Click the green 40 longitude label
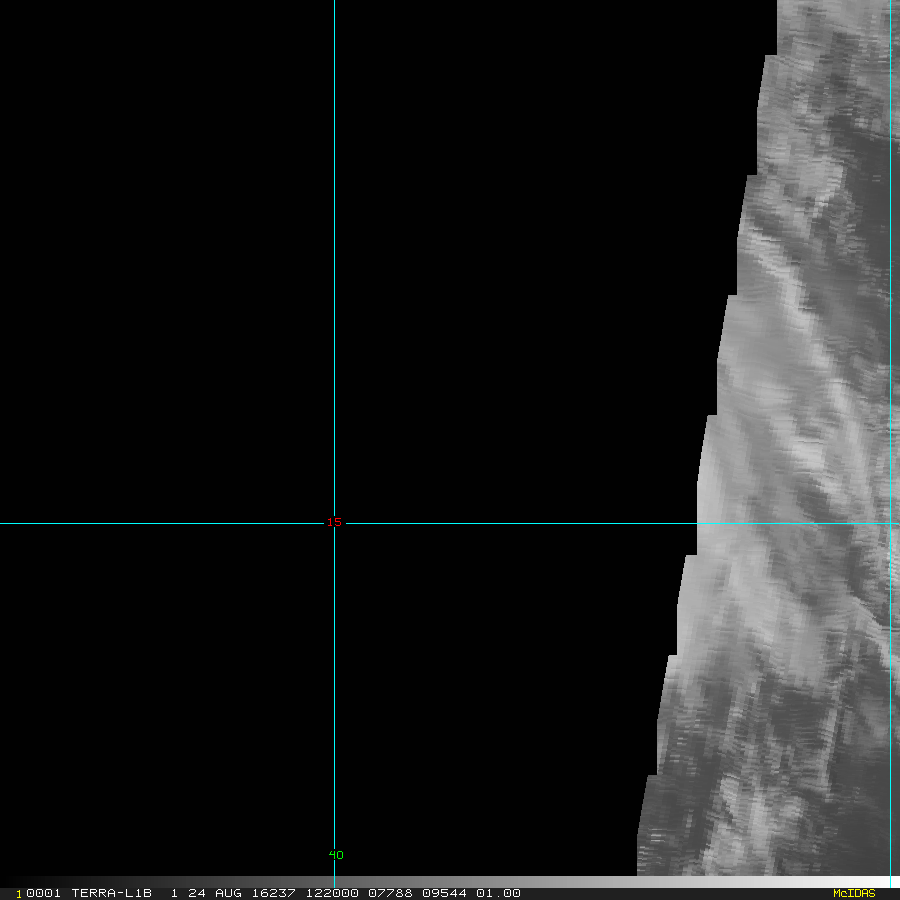The width and height of the screenshot is (900, 900). point(336,855)
